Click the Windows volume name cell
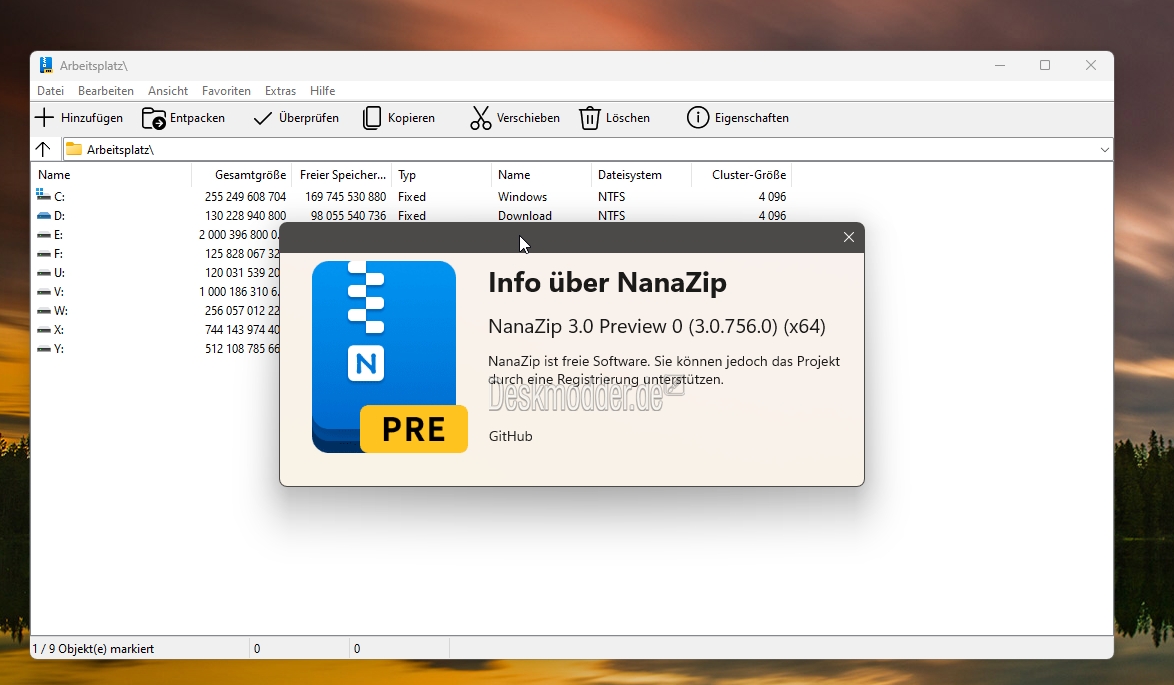Screen dimensions: 1174x685 (x=523, y=197)
